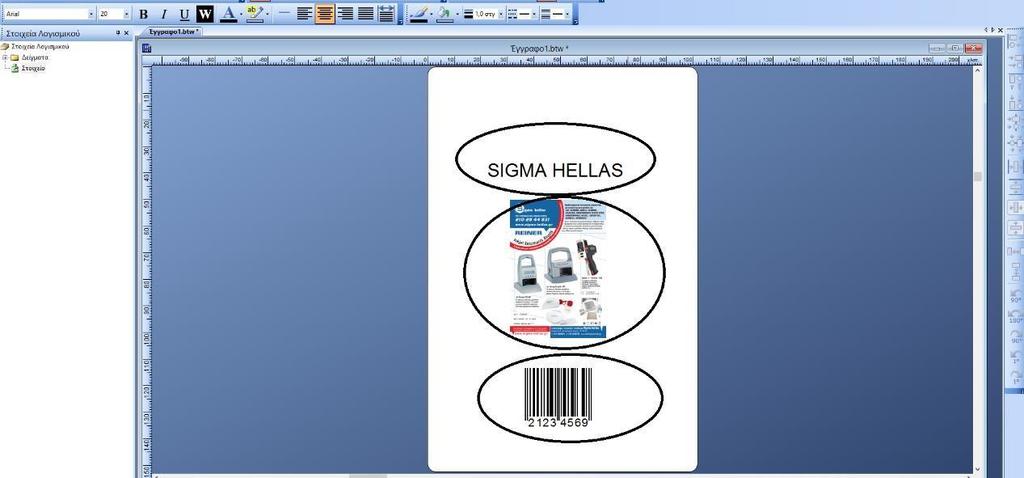Click the vertical scrollbar thumb
Image resolution: width=1024 pixels, height=478 pixels.
978,176
